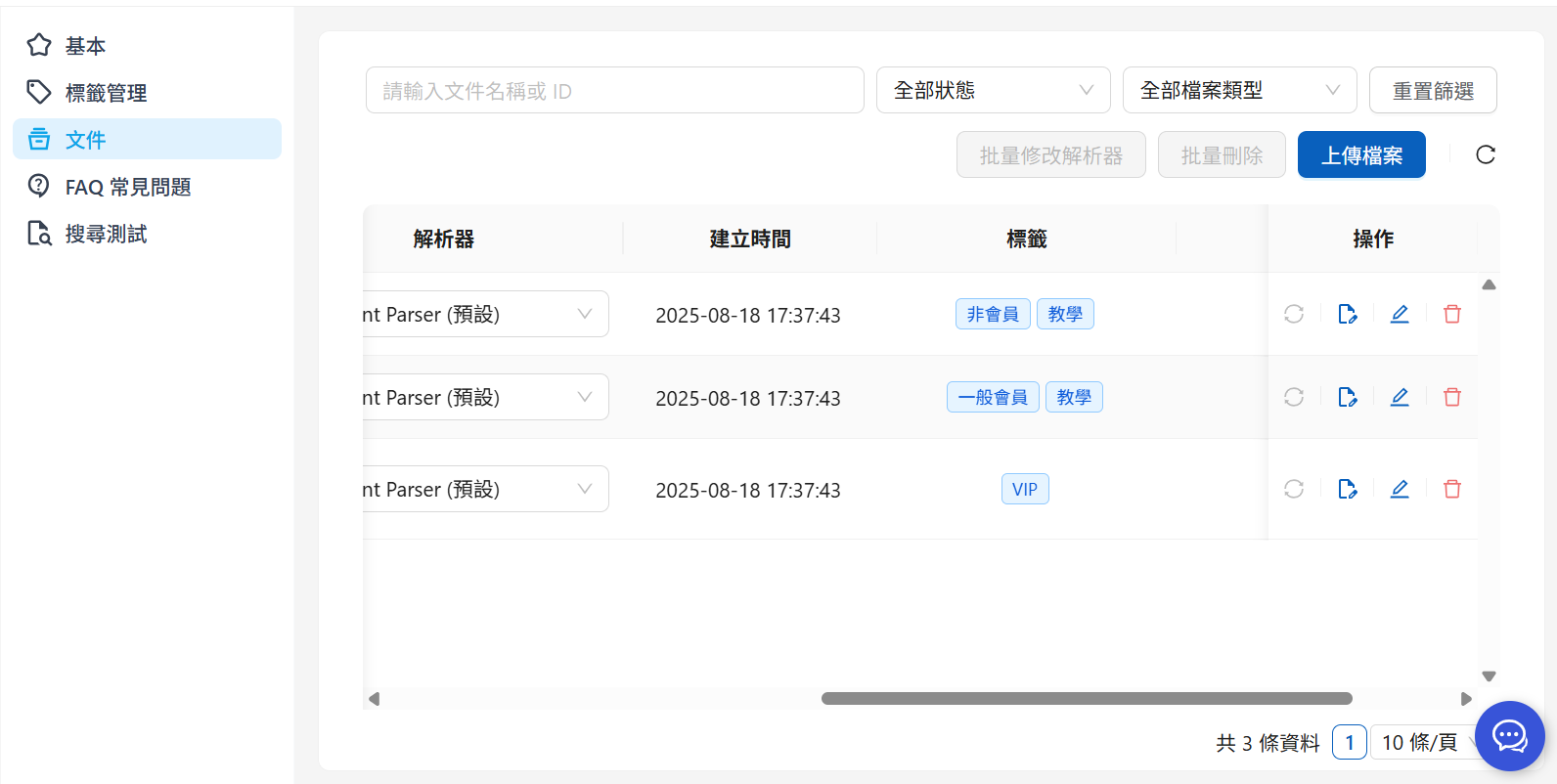Image resolution: width=1557 pixels, height=784 pixels.
Task: Open the chat support bubble icon
Action: 1509,736
